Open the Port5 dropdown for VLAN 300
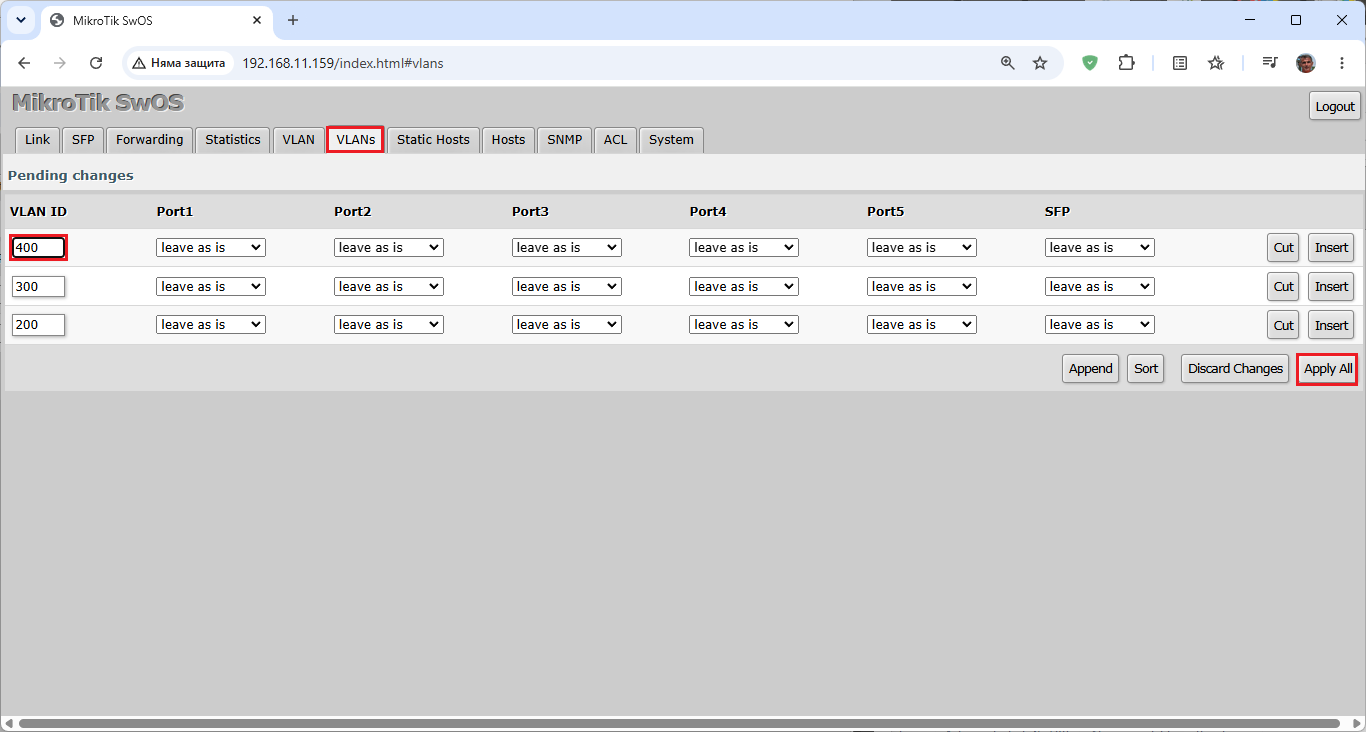 pos(921,287)
